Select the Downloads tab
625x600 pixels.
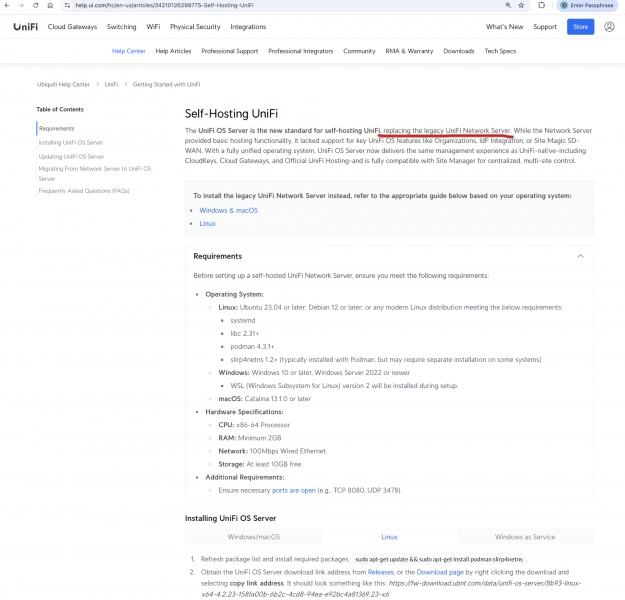coord(459,51)
